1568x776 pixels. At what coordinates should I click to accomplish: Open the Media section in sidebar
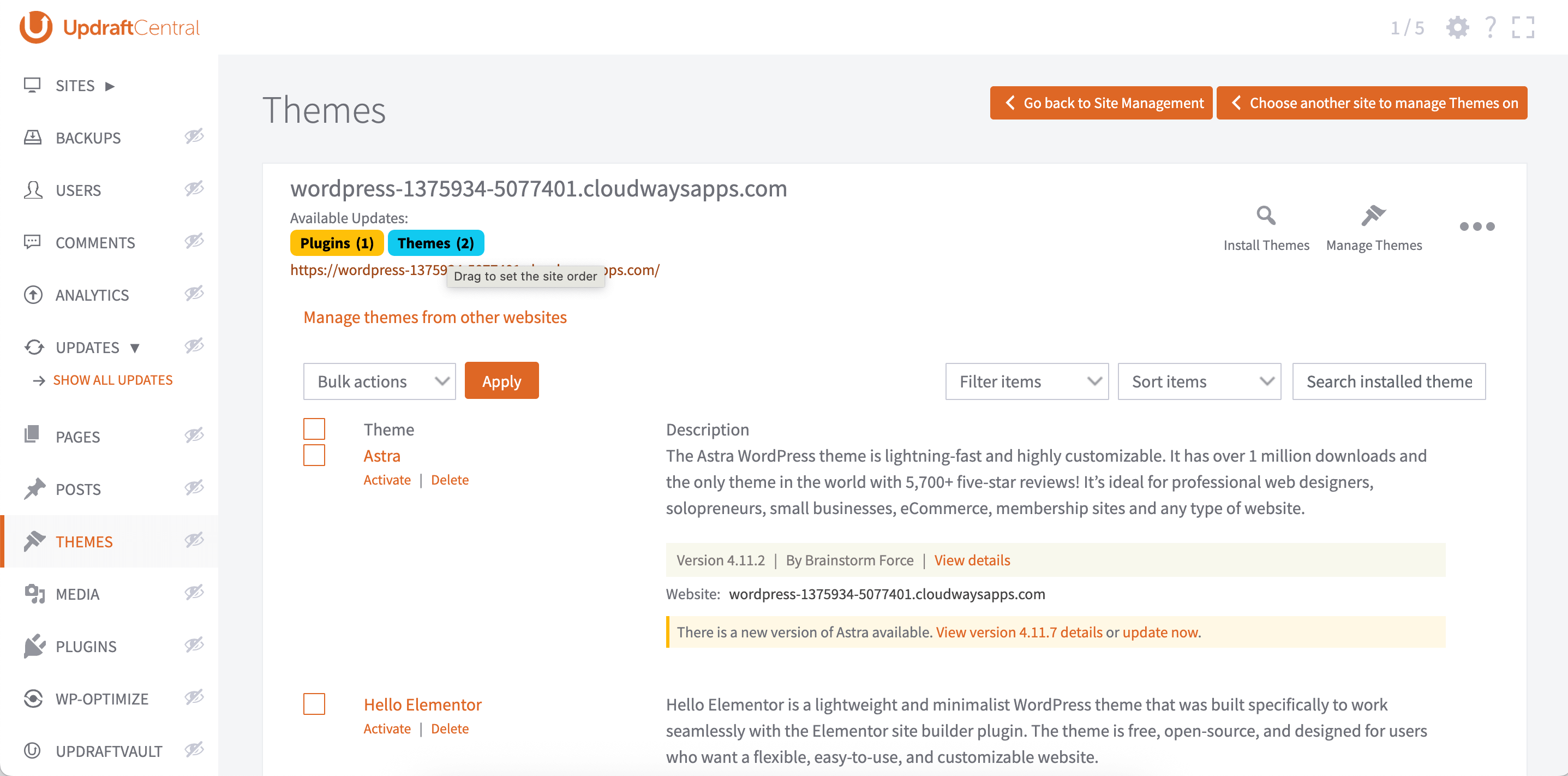pos(77,594)
